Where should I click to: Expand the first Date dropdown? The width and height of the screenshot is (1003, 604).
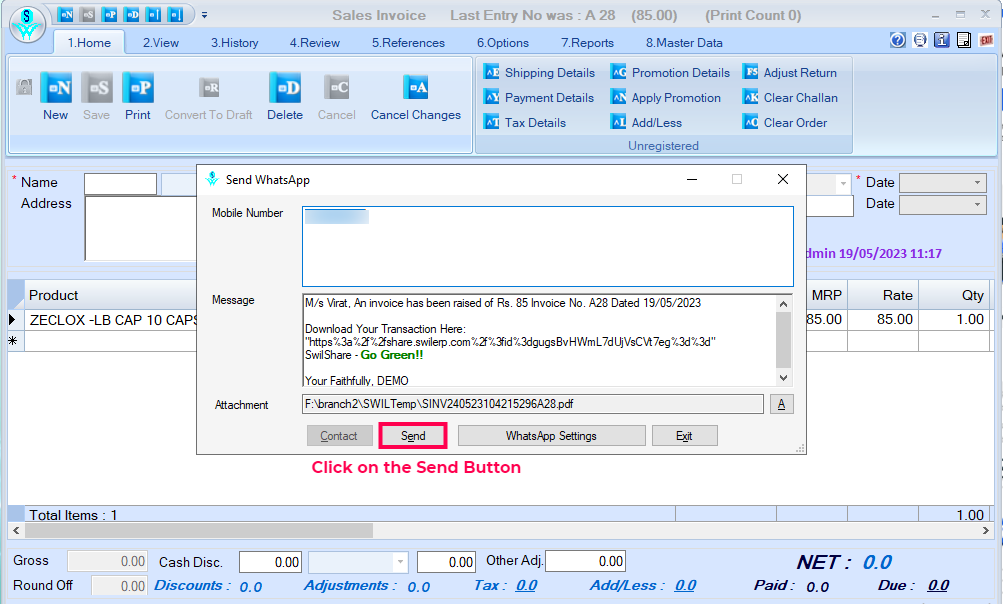[x=977, y=183]
